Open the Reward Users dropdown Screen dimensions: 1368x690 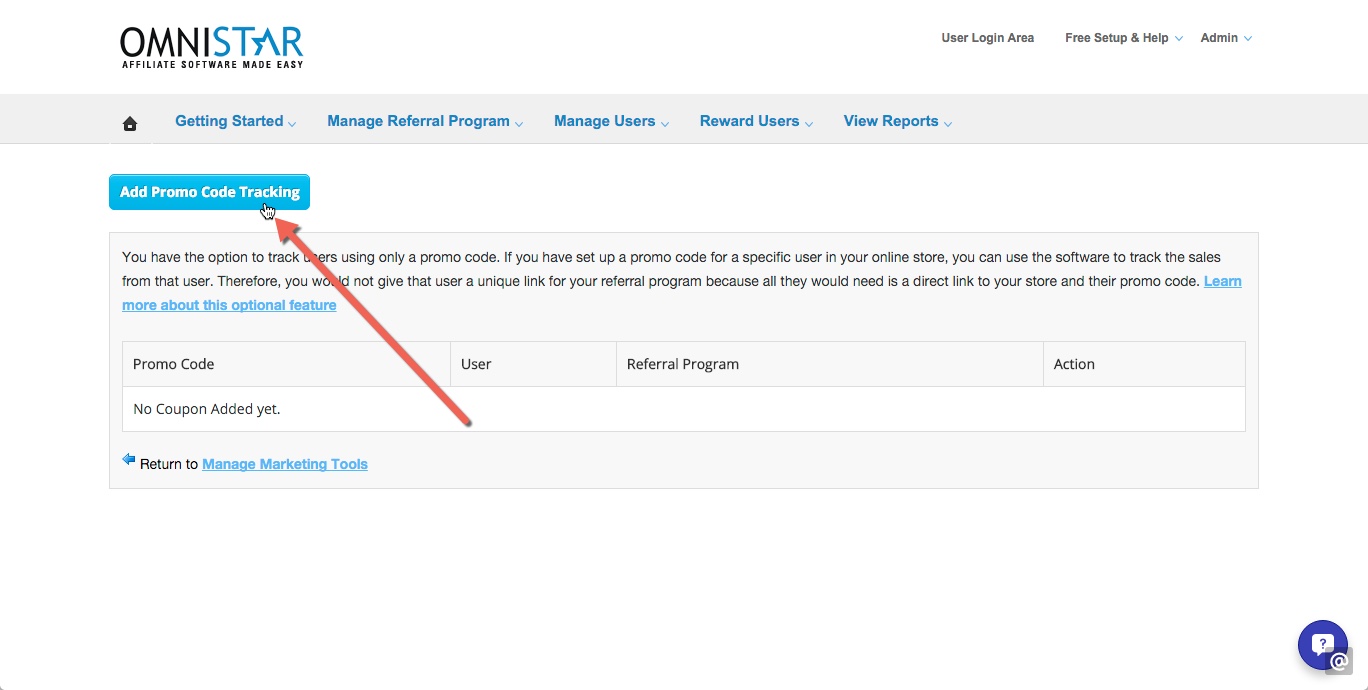(749, 120)
